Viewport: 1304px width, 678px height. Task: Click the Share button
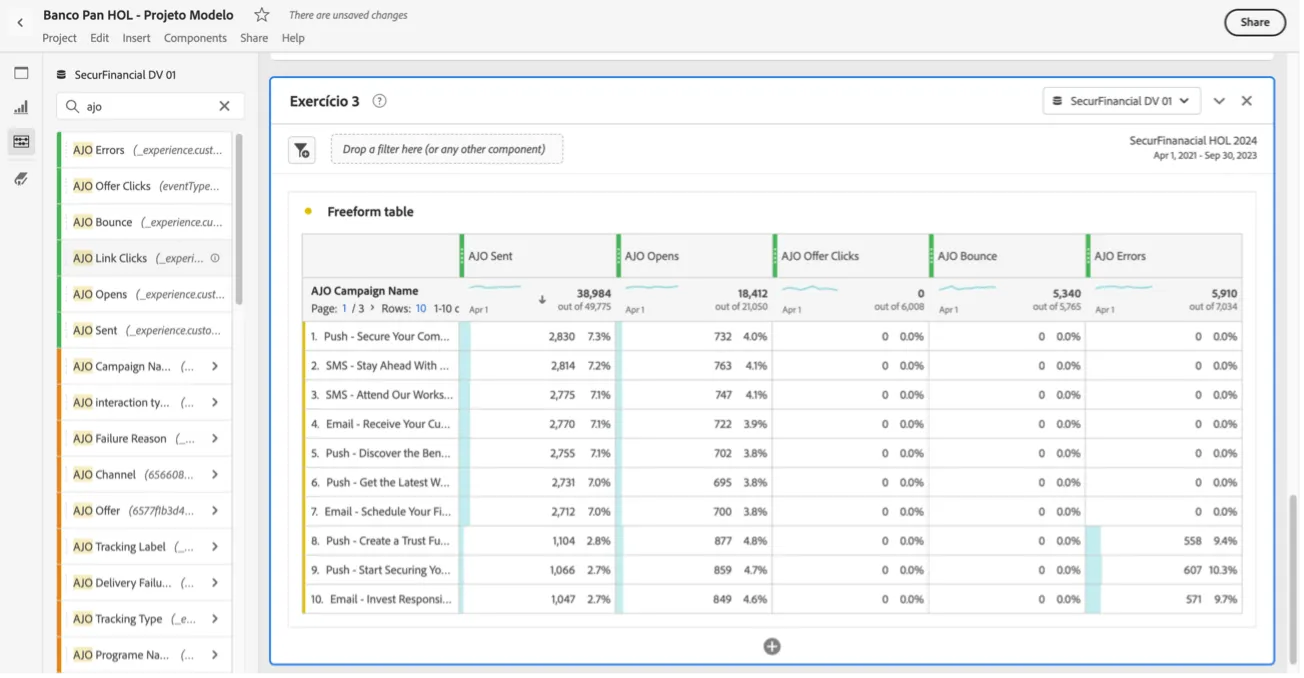tap(1256, 22)
